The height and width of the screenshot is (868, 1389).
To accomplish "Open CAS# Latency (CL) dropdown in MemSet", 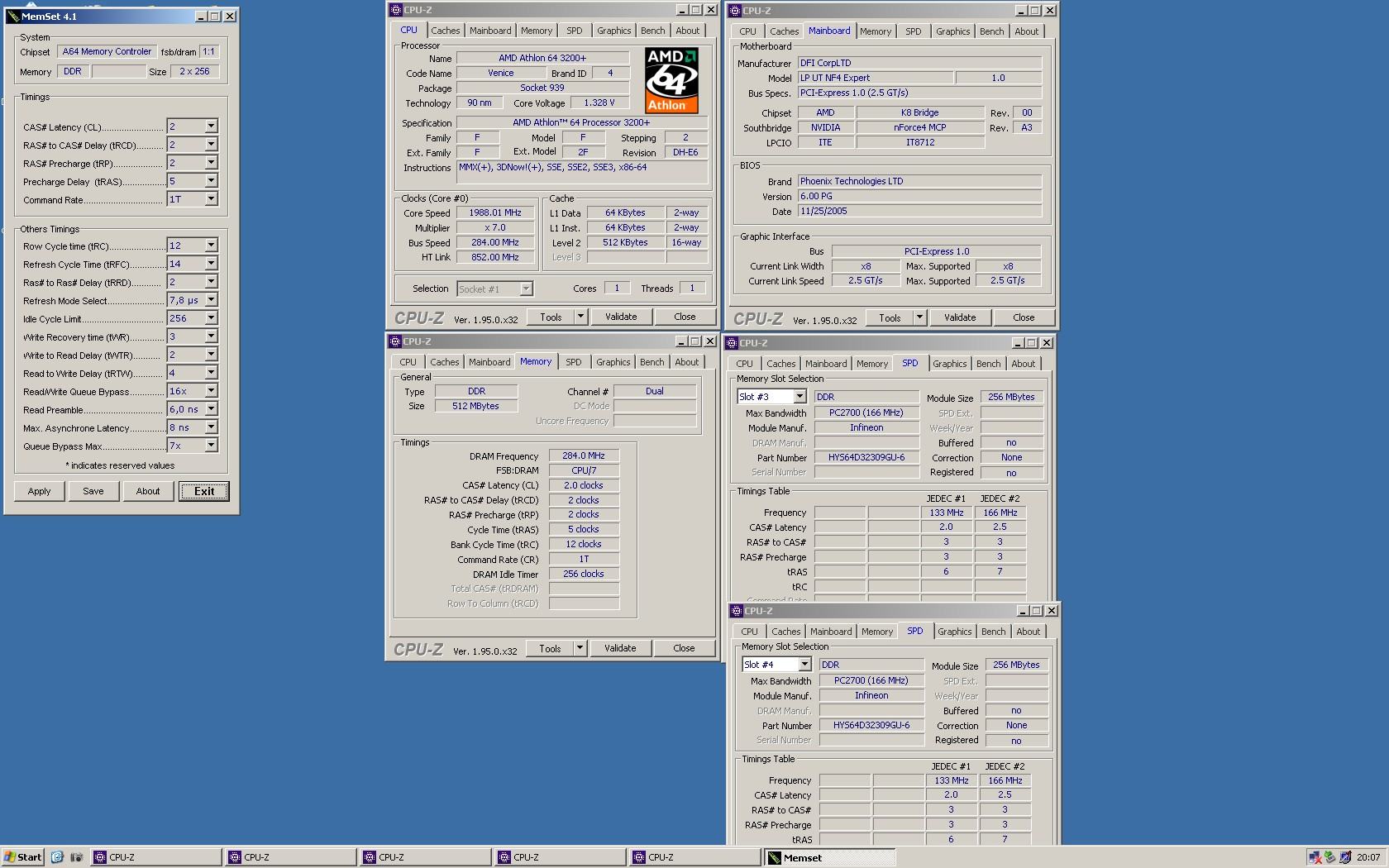I will 211,126.
